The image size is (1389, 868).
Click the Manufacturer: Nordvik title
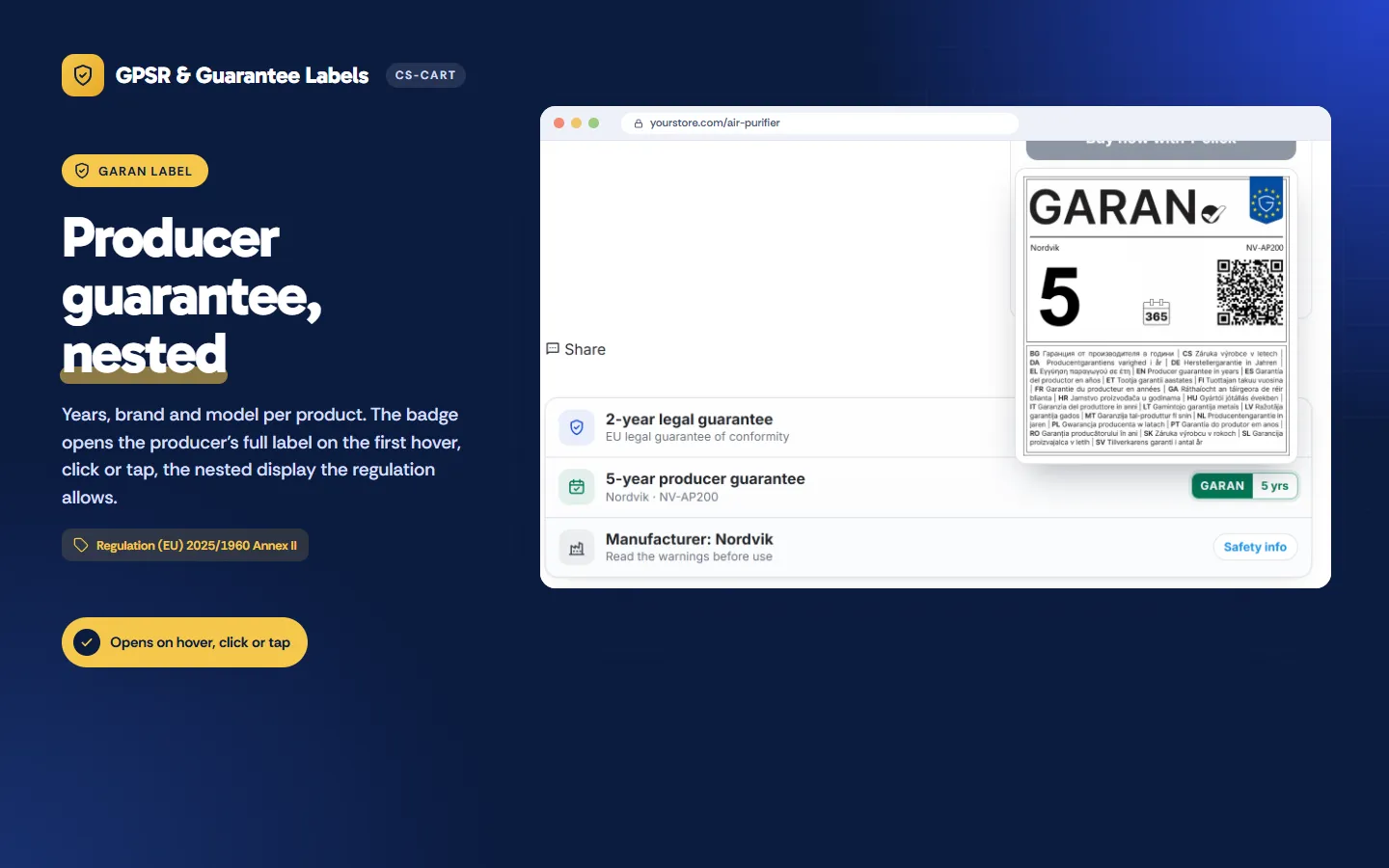click(689, 539)
